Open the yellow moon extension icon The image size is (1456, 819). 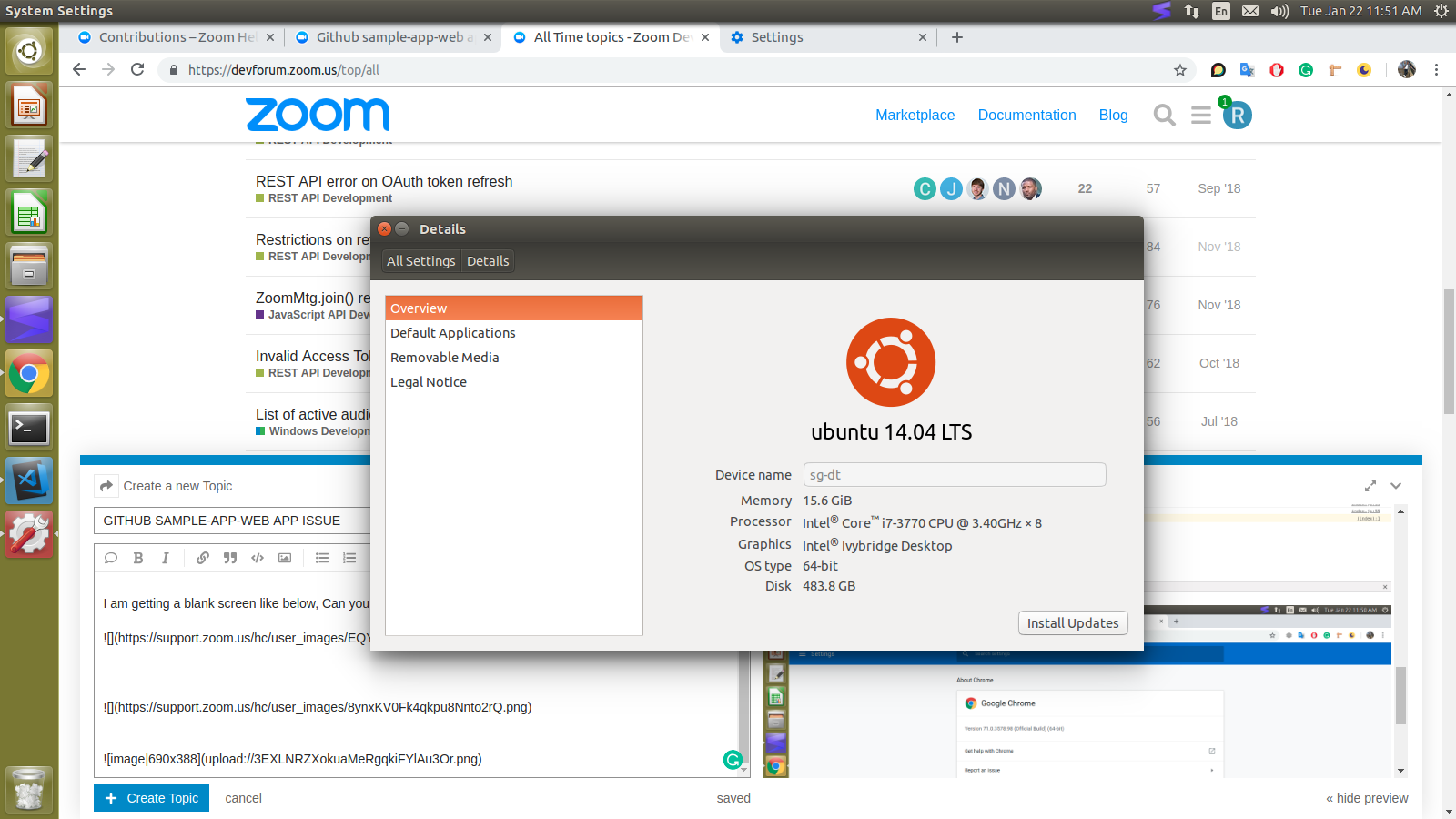(1364, 70)
